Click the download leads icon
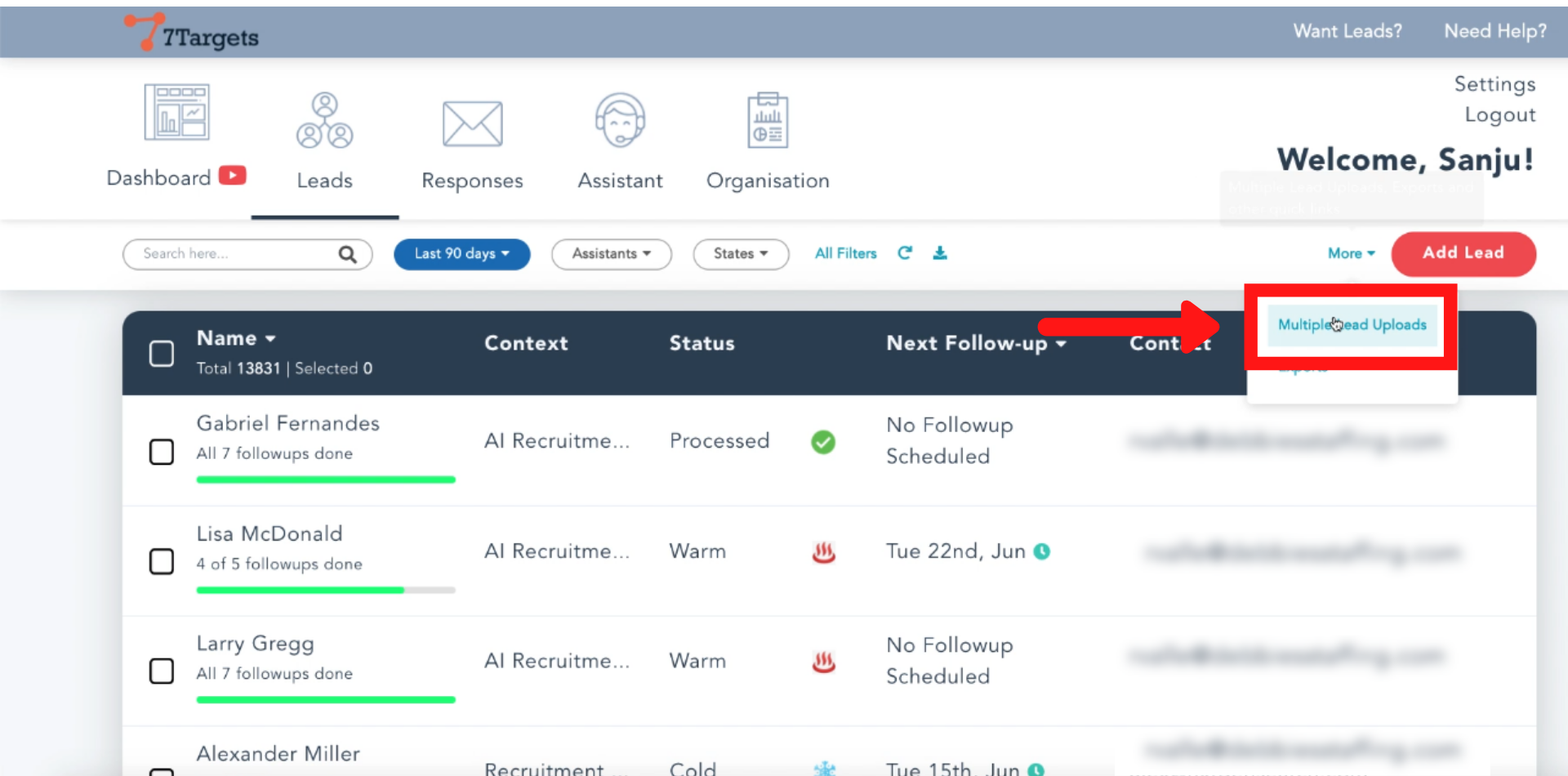This screenshot has width=1568, height=776. coord(940,253)
